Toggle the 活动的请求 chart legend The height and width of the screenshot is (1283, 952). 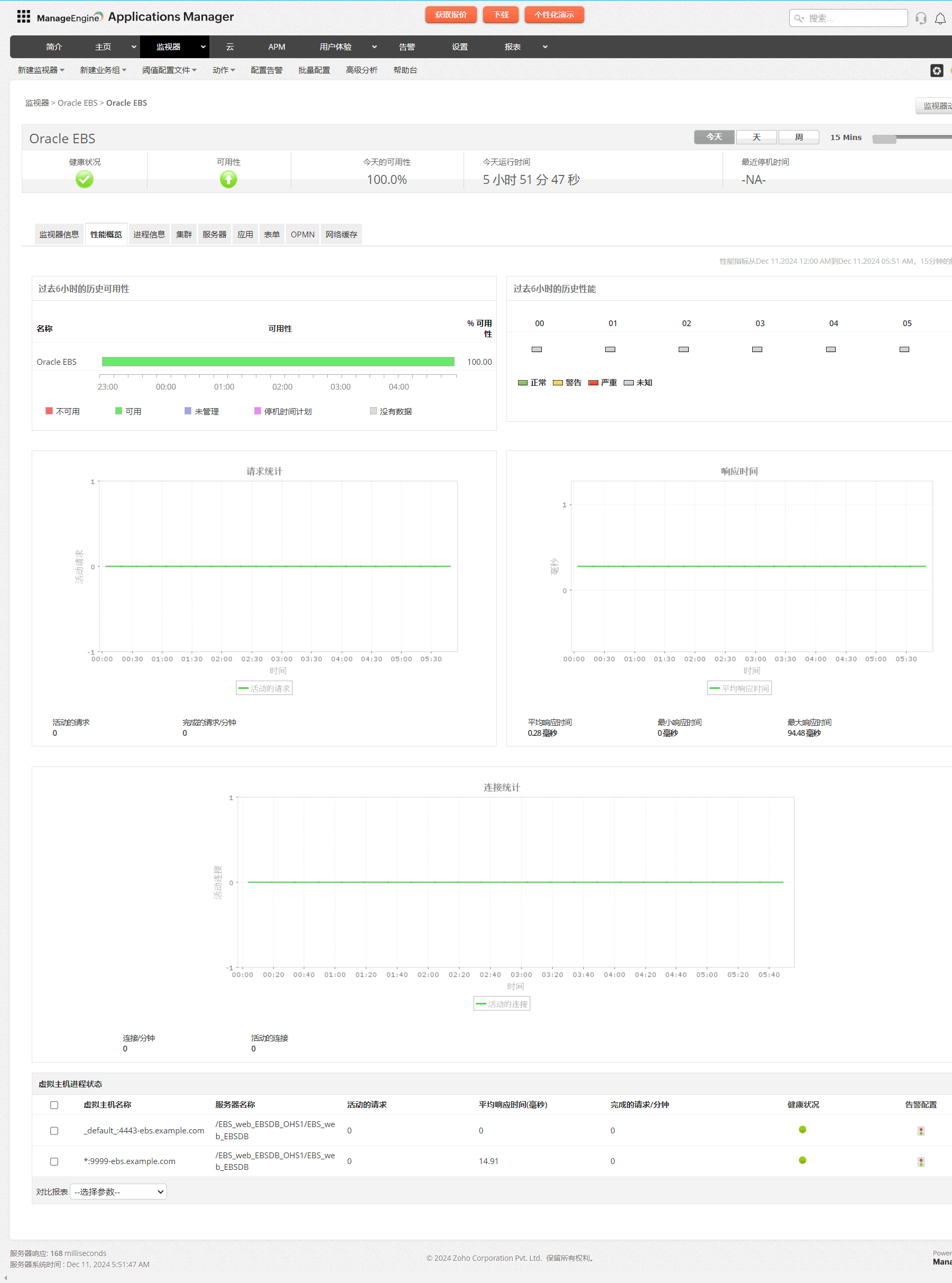click(264, 688)
